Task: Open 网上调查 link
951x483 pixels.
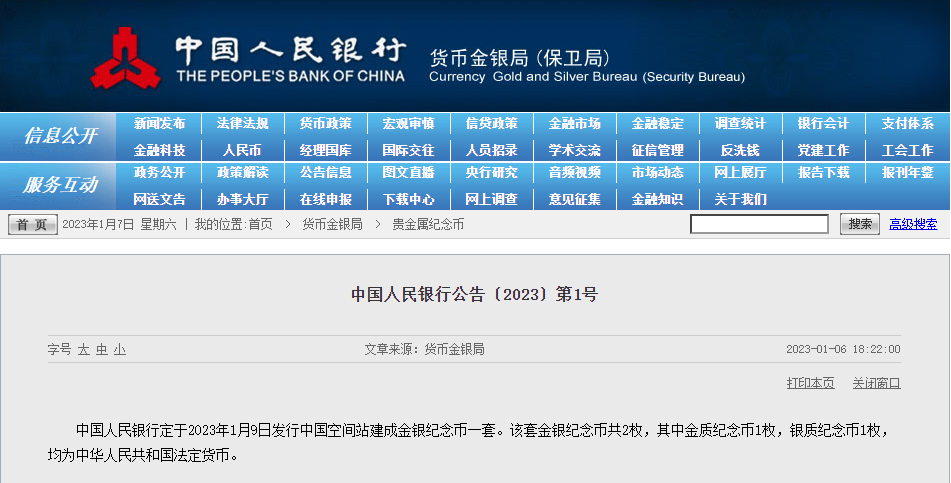Action: click(491, 199)
